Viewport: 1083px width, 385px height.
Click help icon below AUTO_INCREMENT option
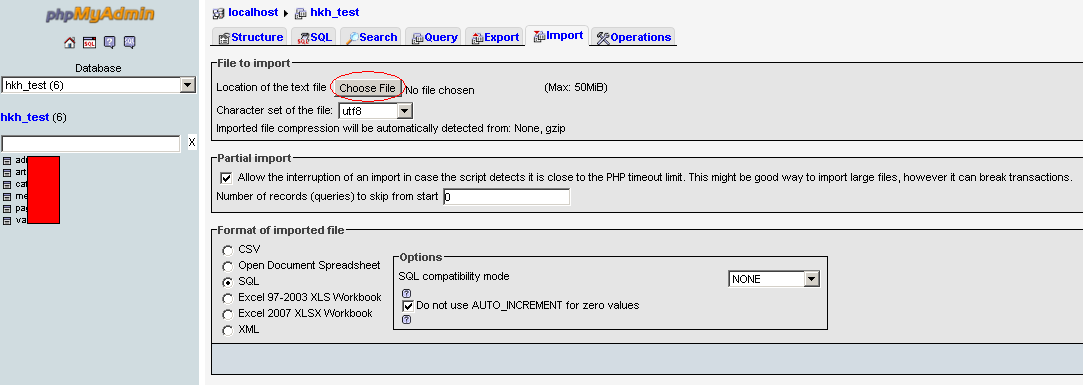coord(407,319)
